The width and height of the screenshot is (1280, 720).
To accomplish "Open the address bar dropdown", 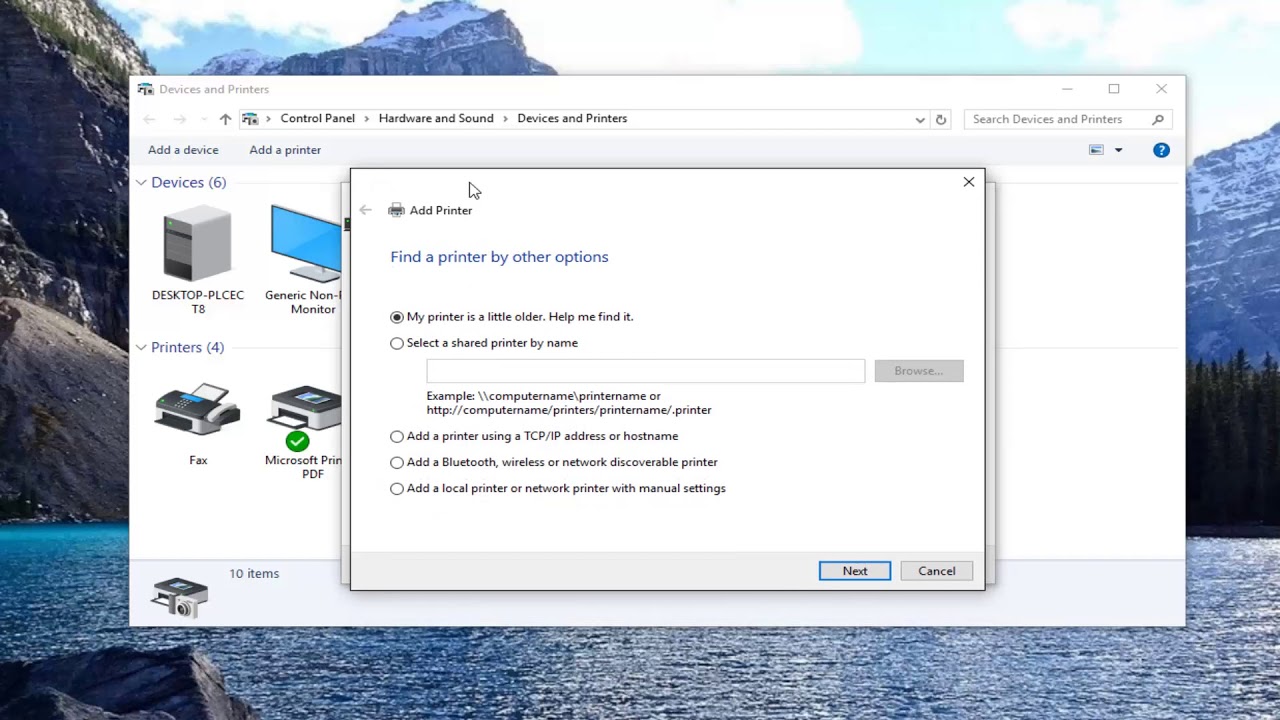I will [919, 119].
